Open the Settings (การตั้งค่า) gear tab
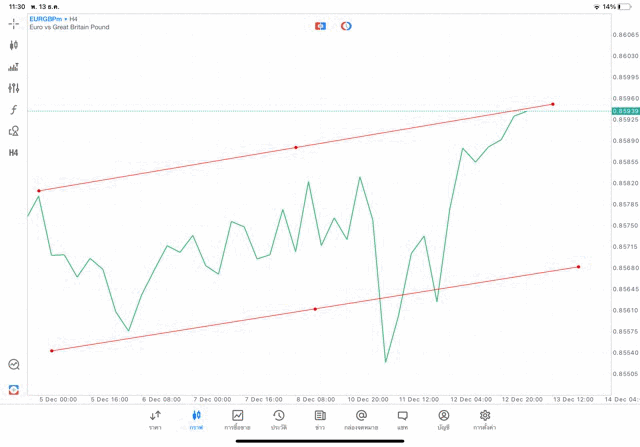This screenshot has height=447, width=640. (x=485, y=419)
